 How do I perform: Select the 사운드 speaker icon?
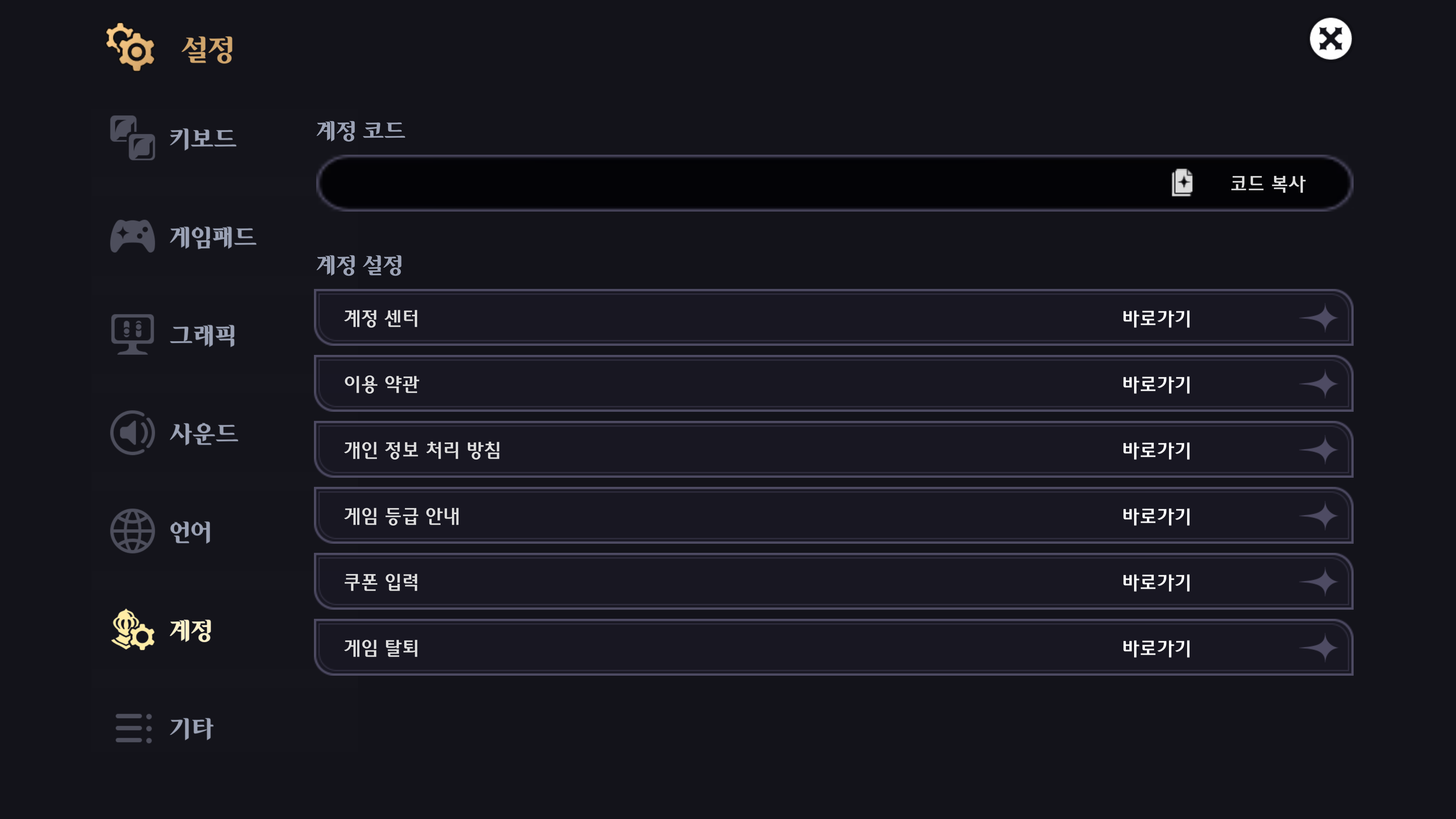pyautogui.click(x=132, y=433)
